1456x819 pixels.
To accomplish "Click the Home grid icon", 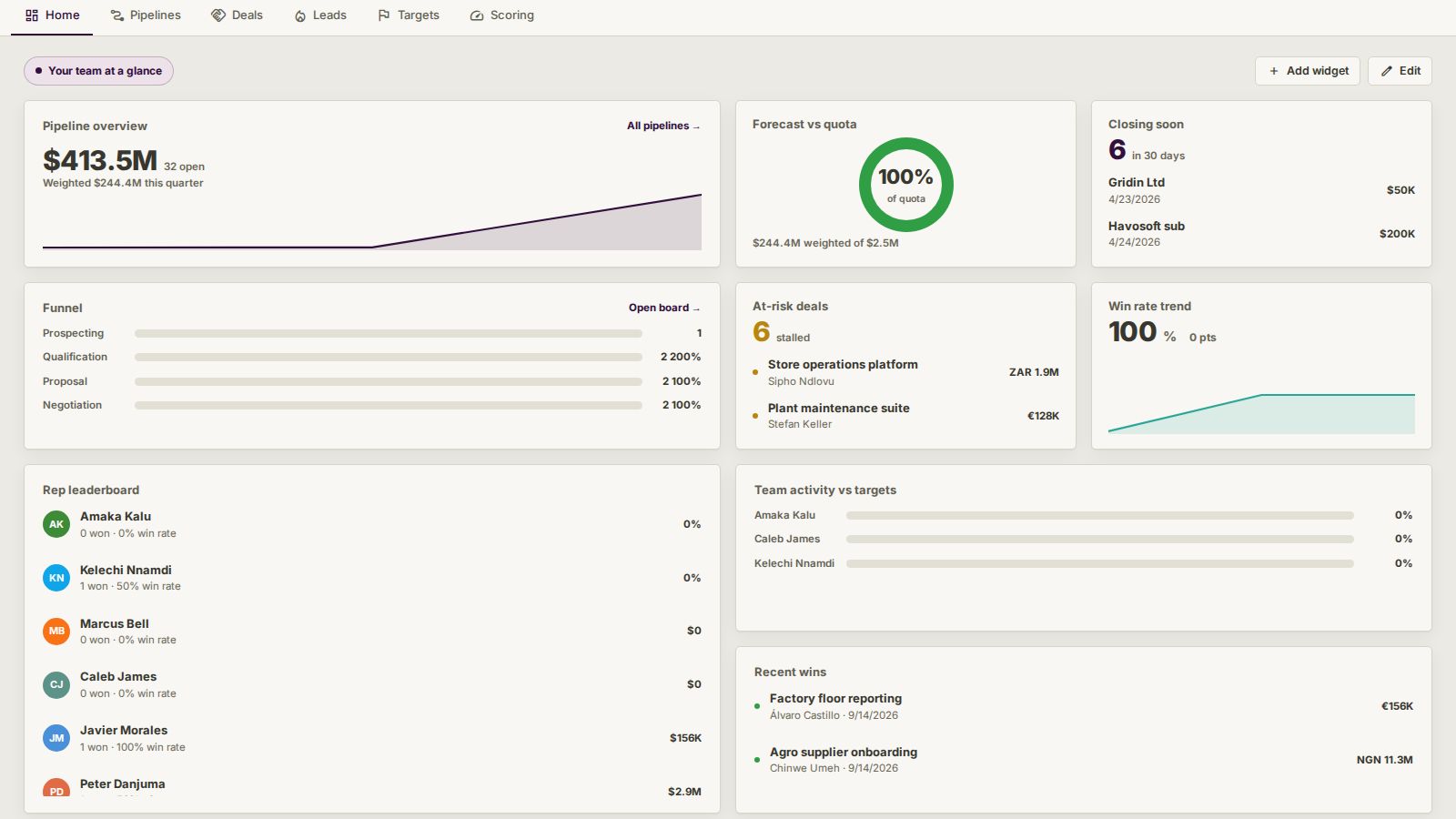I will tap(32, 15).
